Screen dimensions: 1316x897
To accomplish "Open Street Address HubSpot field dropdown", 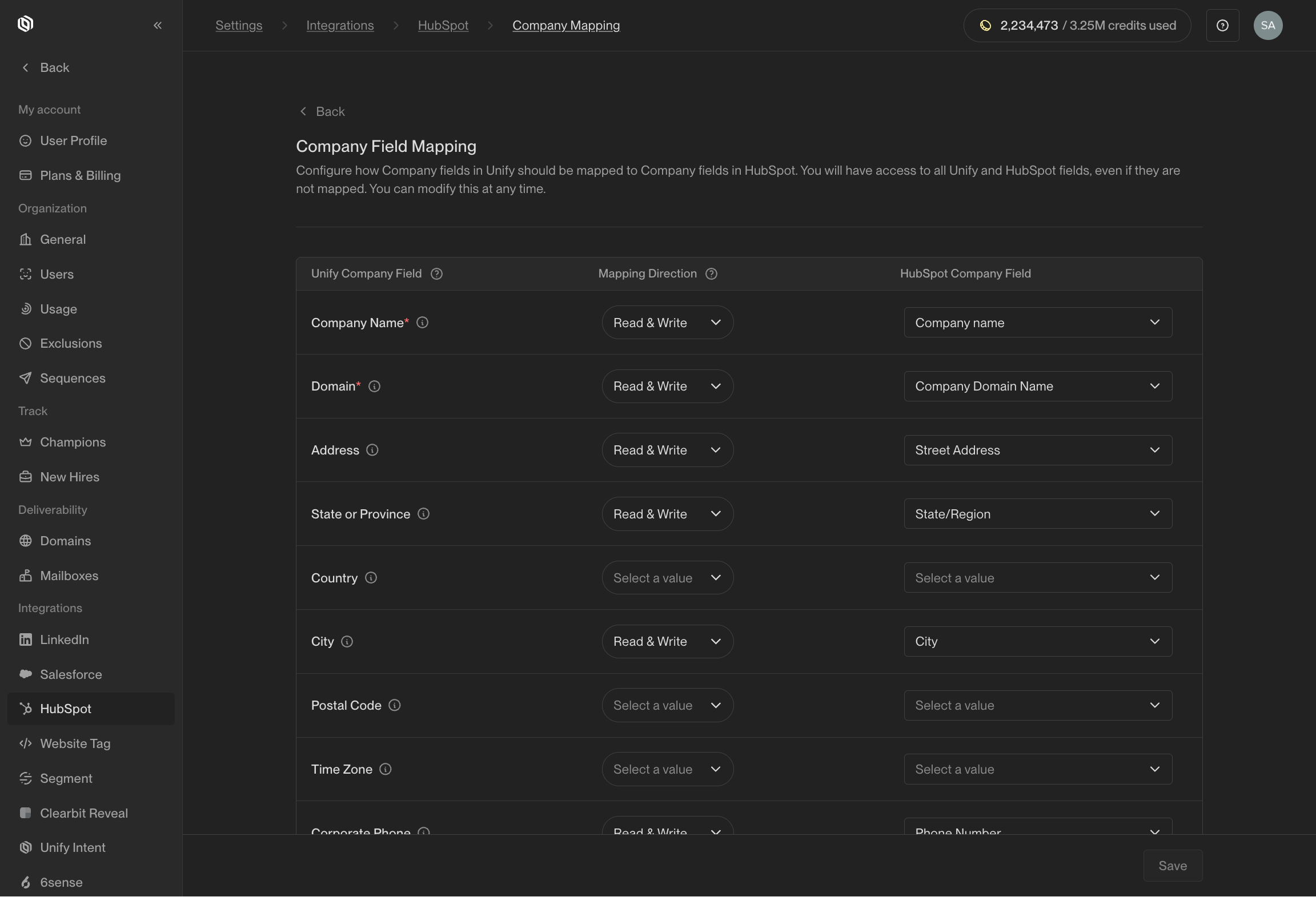I will (x=1037, y=450).
